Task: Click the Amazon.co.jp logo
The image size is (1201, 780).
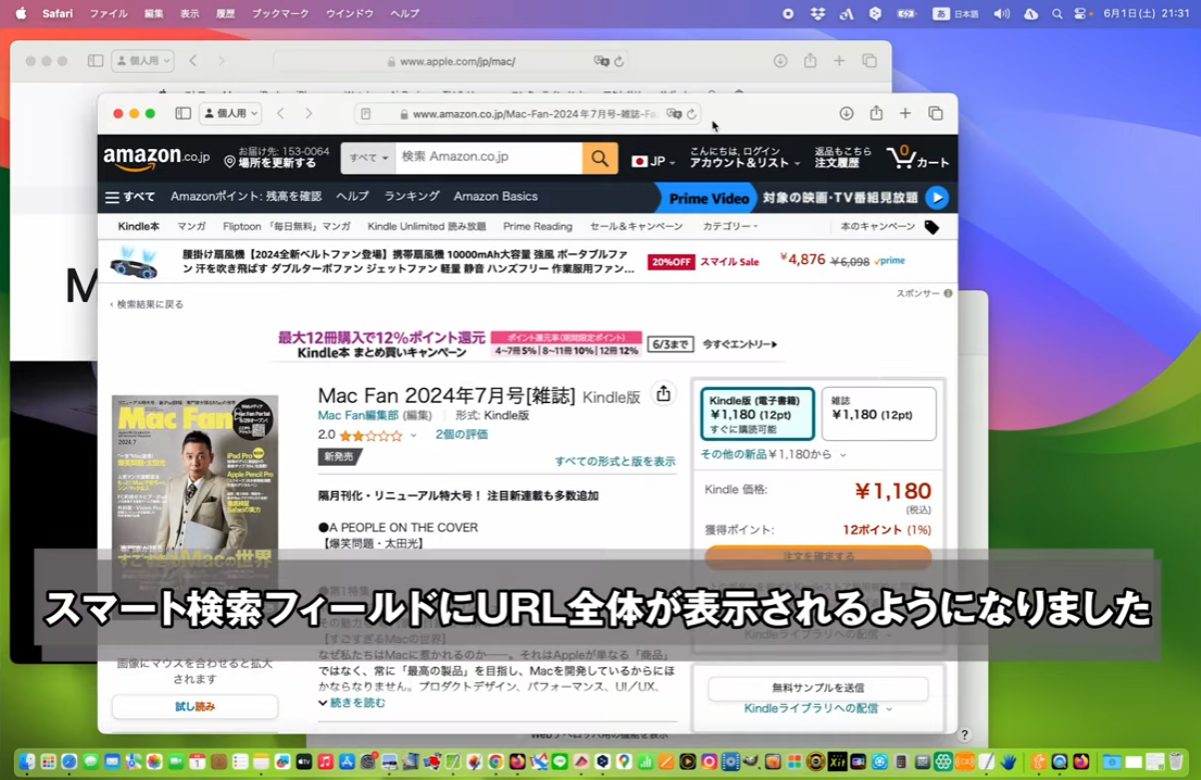Action: 157,158
